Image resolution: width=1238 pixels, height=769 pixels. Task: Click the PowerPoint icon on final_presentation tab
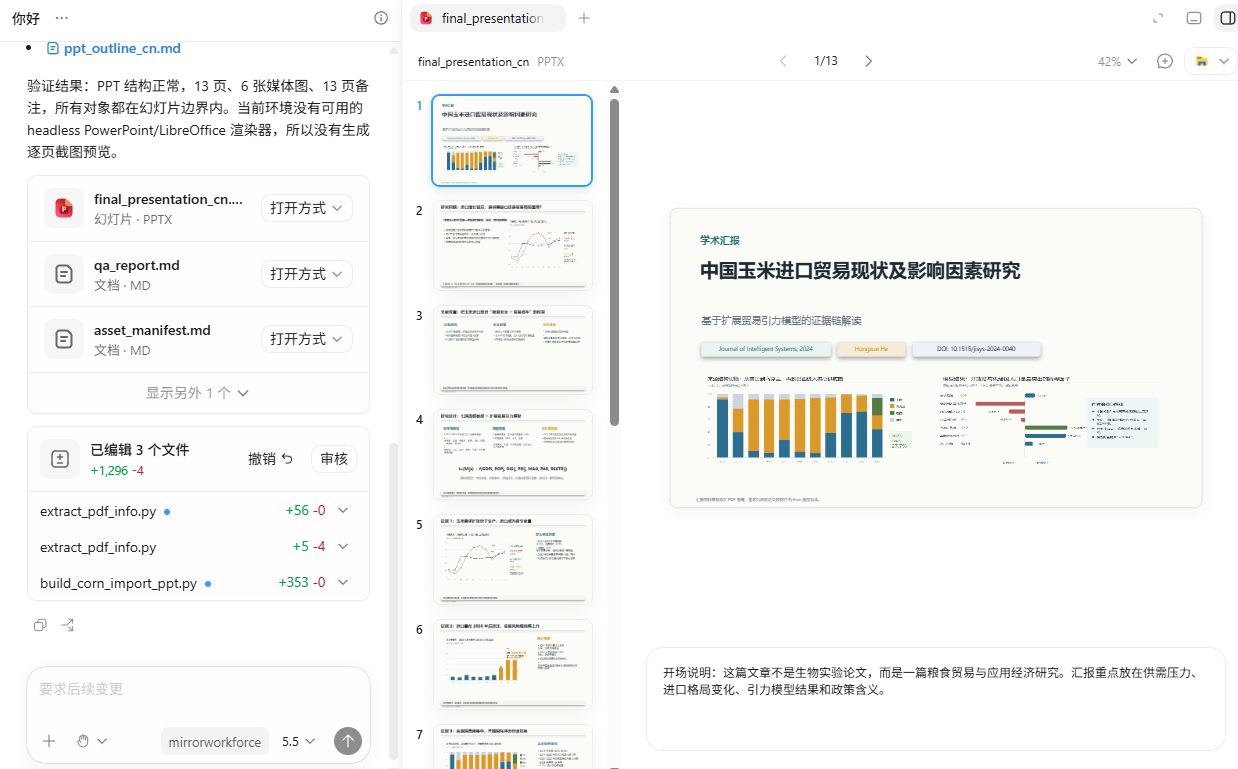[426, 18]
